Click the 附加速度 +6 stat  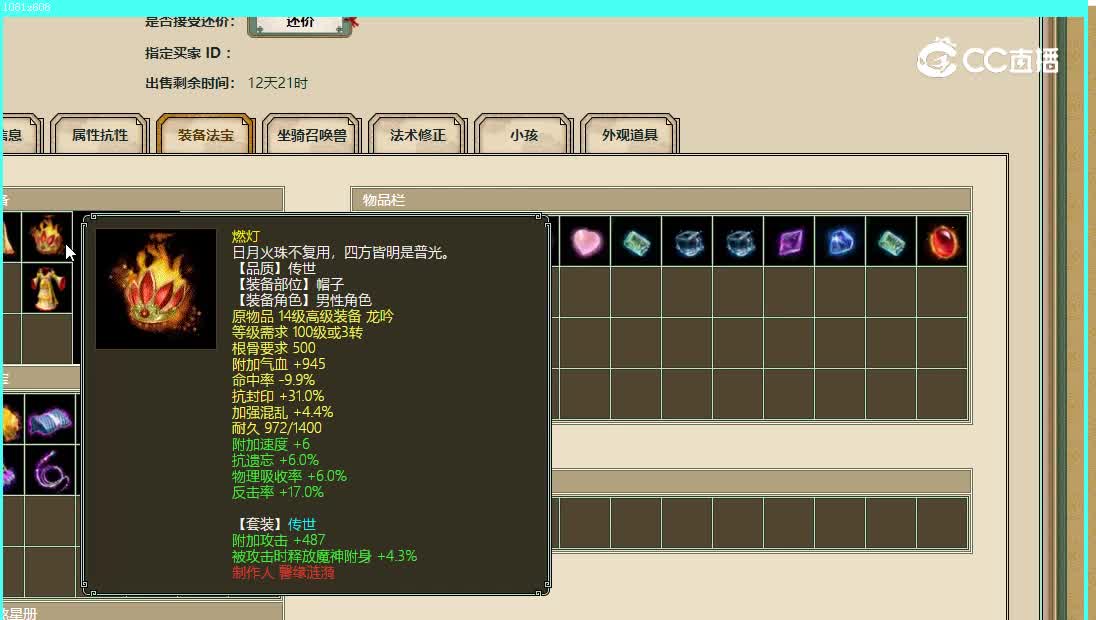coord(271,445)
